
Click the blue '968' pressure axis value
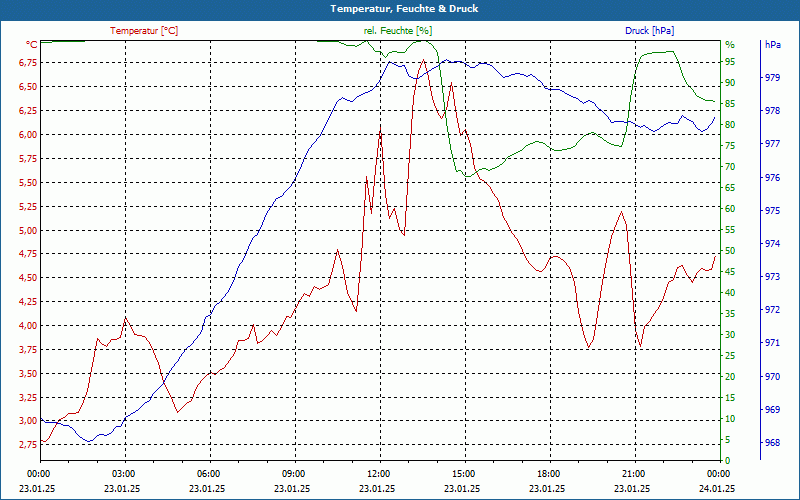pos(772,443)
